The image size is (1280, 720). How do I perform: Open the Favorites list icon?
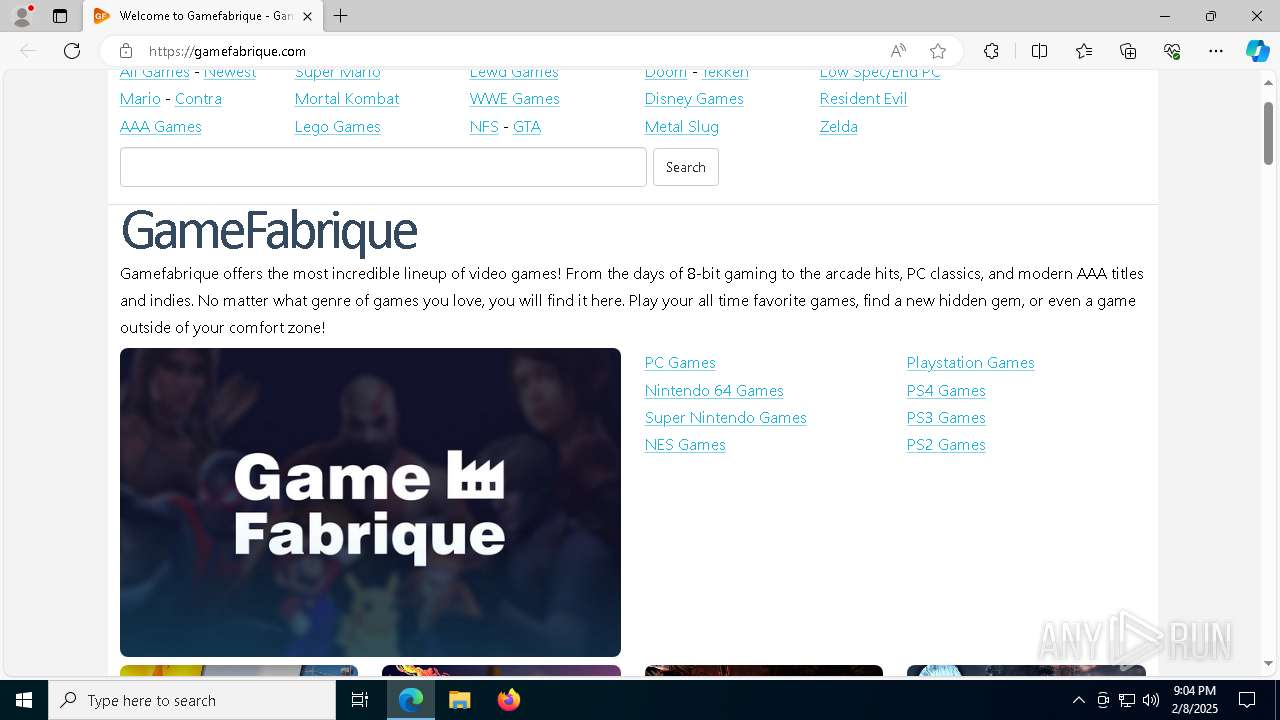pos(1084,51)
